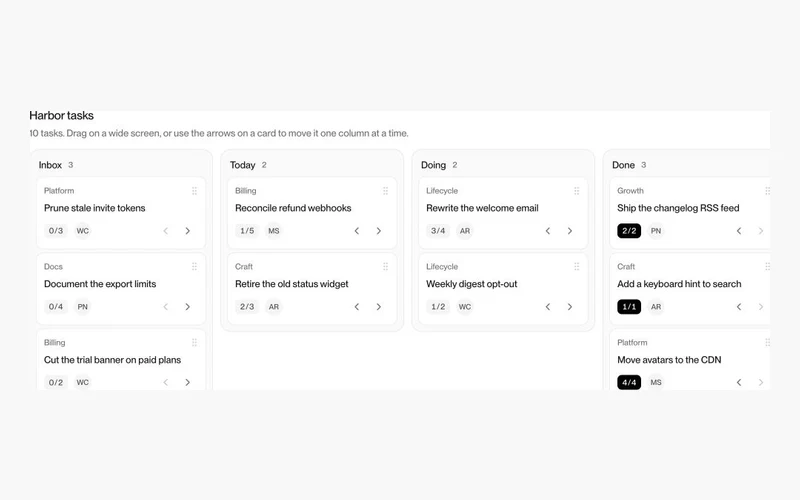Move 'Prune stale invite tokens' right with arrow

coord(188,231)
